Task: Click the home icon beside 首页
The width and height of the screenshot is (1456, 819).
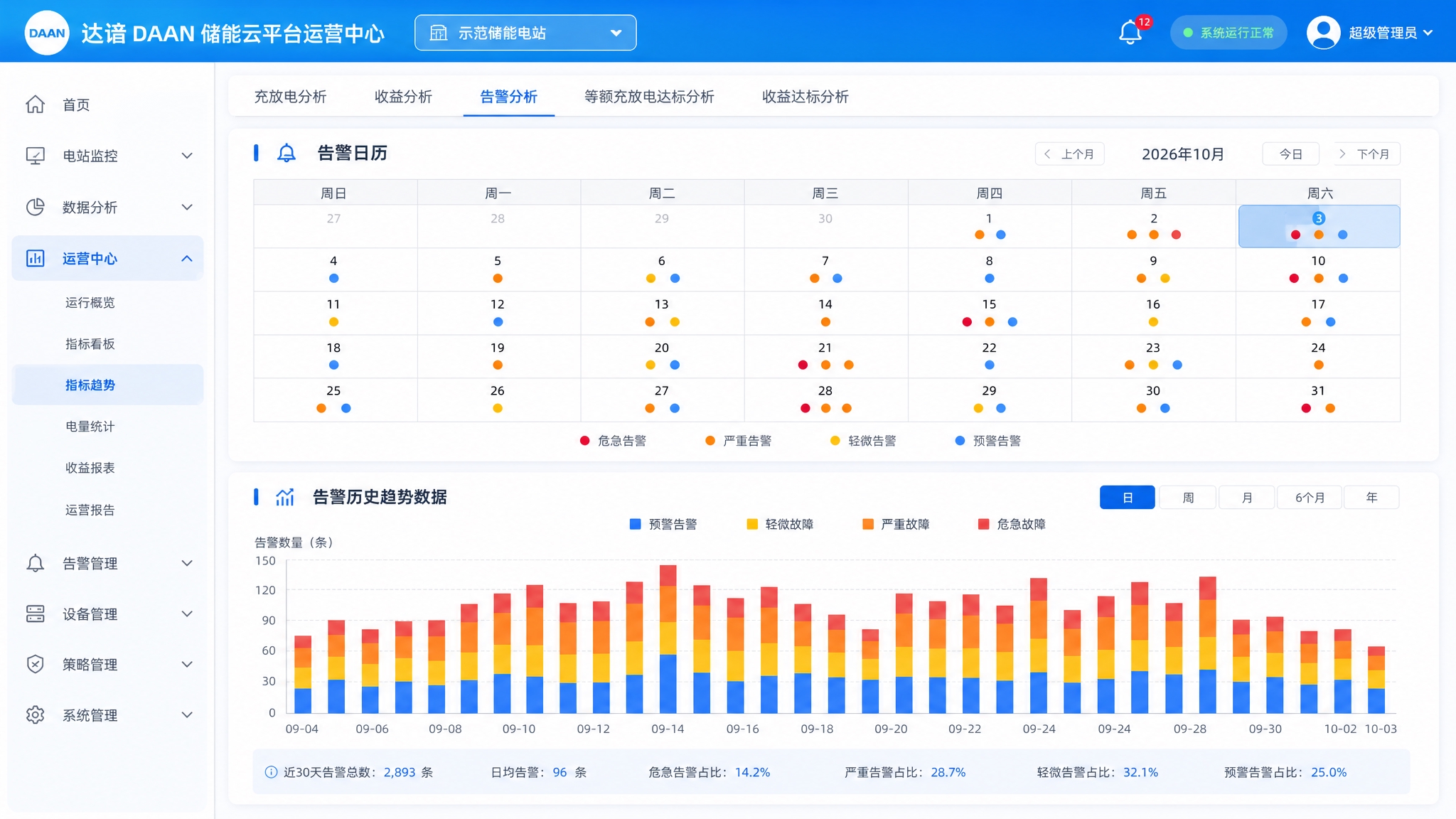Action: click(x=36, y=105)
